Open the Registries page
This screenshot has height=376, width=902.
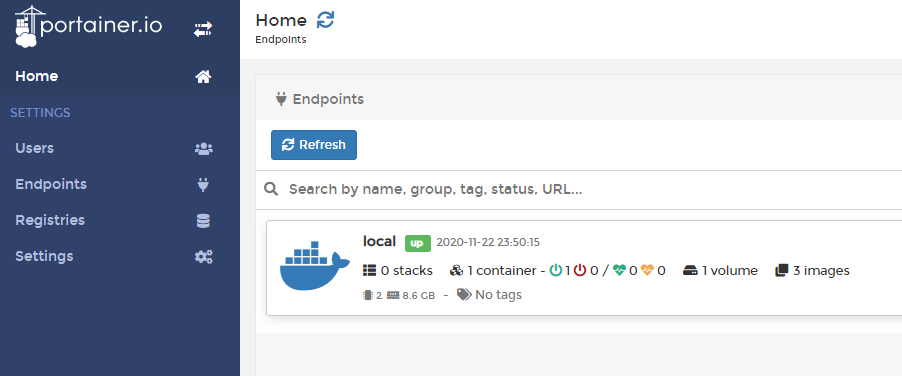pos(120,220)
